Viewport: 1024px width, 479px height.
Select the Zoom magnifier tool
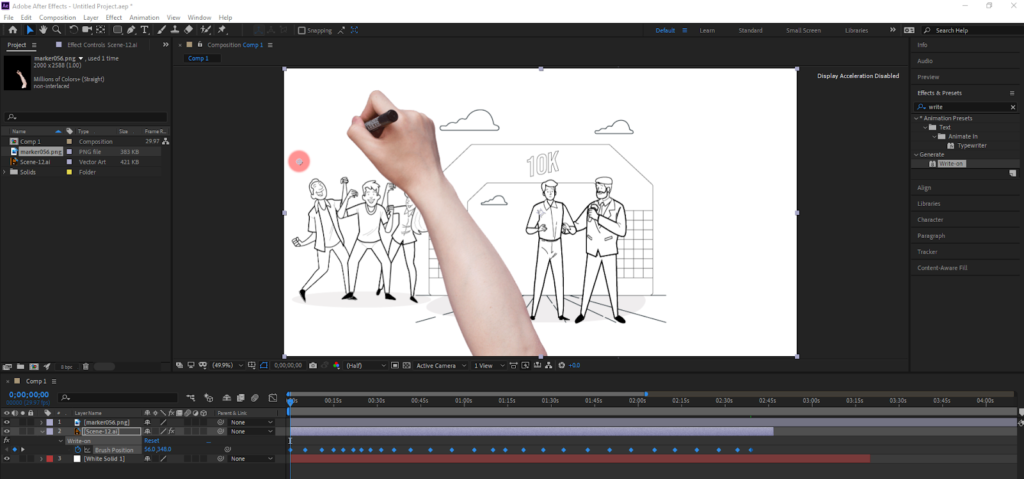tap(56, 30)
